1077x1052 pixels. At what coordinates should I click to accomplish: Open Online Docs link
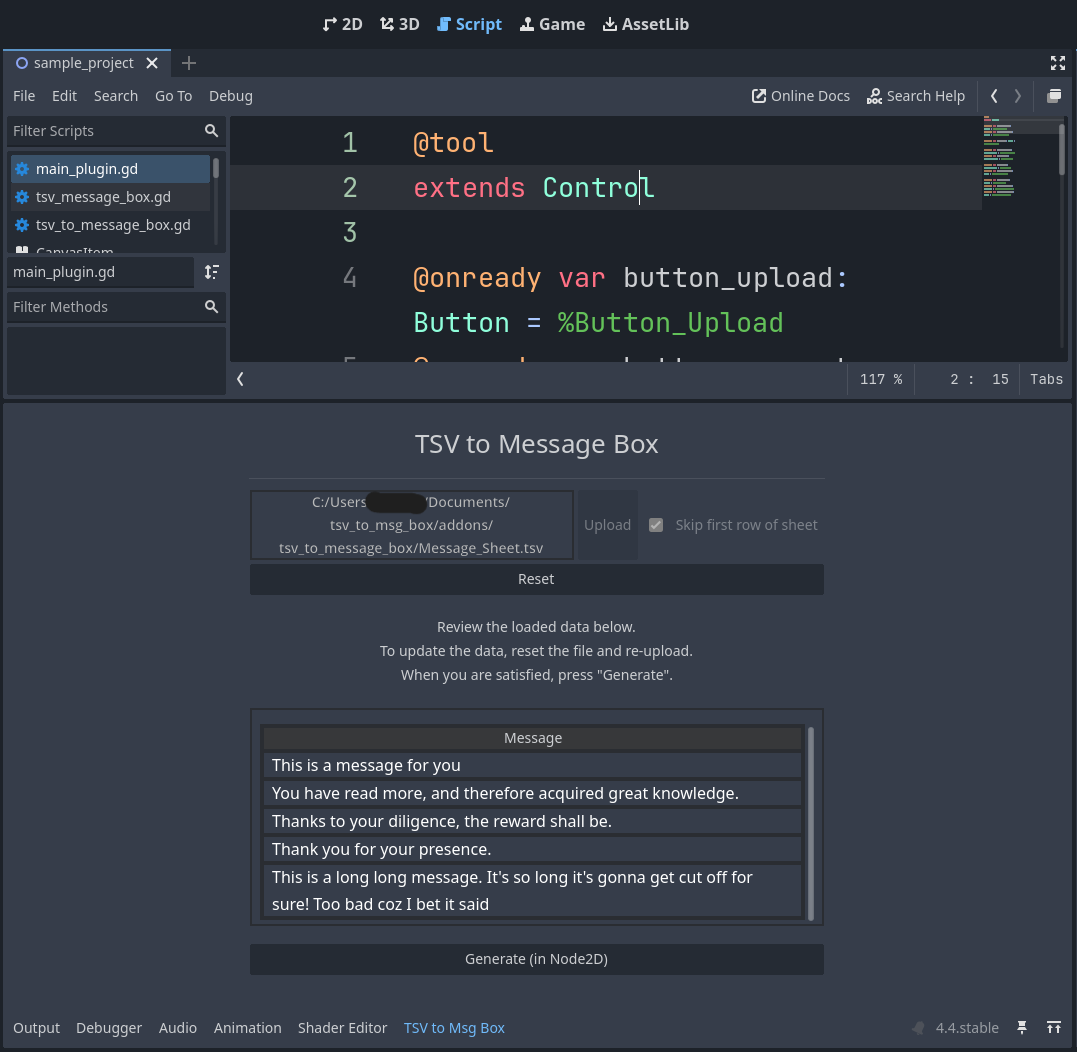(801, 96)
